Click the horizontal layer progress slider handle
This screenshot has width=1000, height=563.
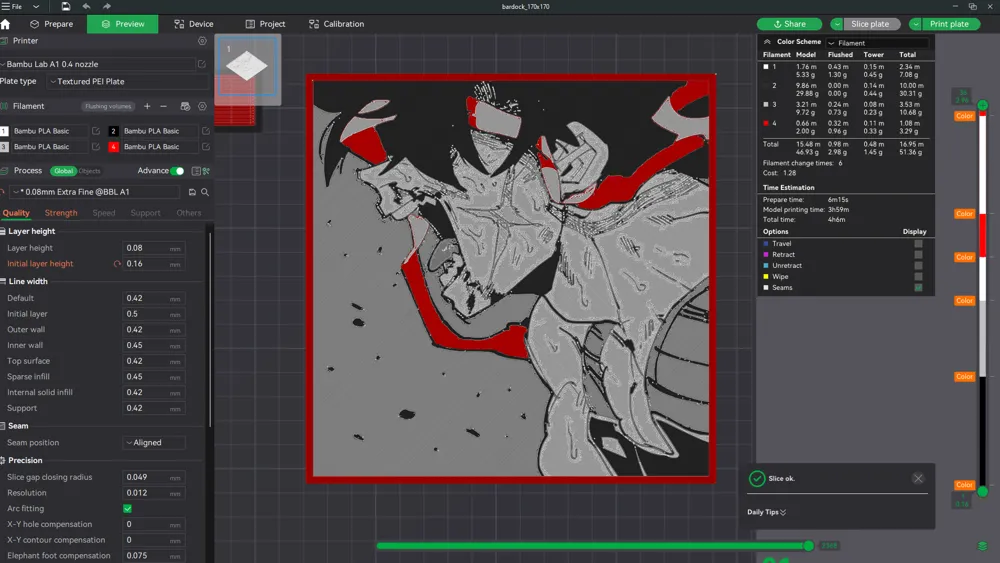[x=809, y=546]
